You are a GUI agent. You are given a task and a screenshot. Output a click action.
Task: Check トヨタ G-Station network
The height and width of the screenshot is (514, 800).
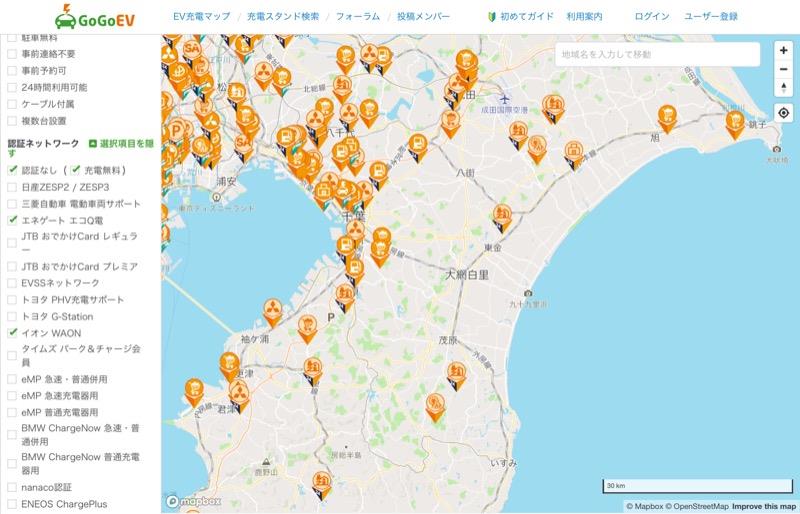click(12, 317)
